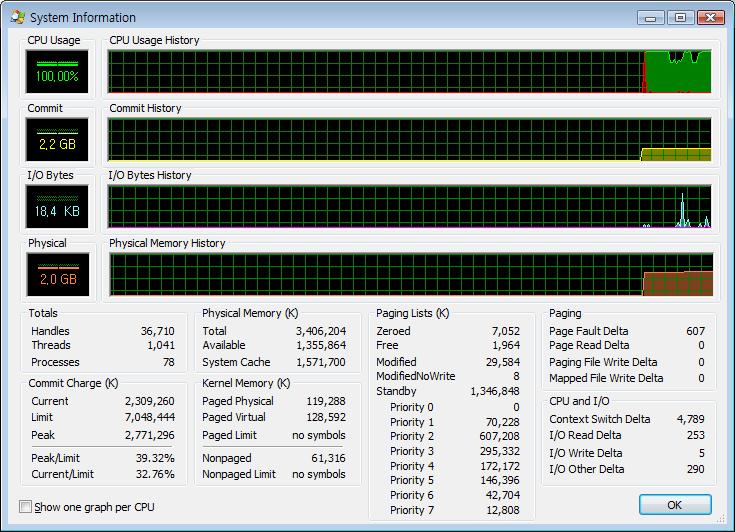This screenshot has height=532, width=735.
Task: Select the Handles value 36,710
Action: pos(158,331)
